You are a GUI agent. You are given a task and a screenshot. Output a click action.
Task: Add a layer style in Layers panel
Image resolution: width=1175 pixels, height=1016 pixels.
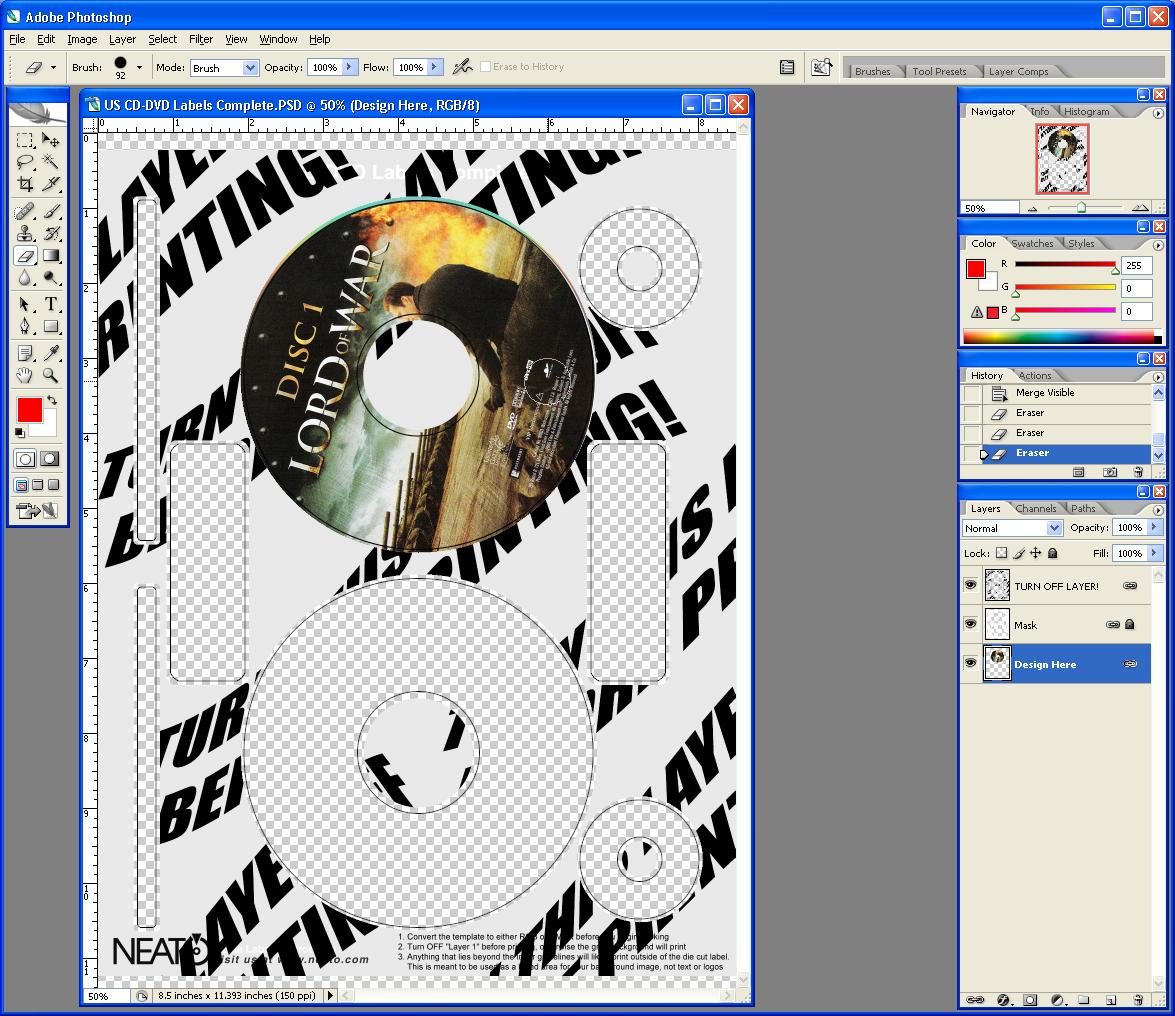point(1003,1000)
